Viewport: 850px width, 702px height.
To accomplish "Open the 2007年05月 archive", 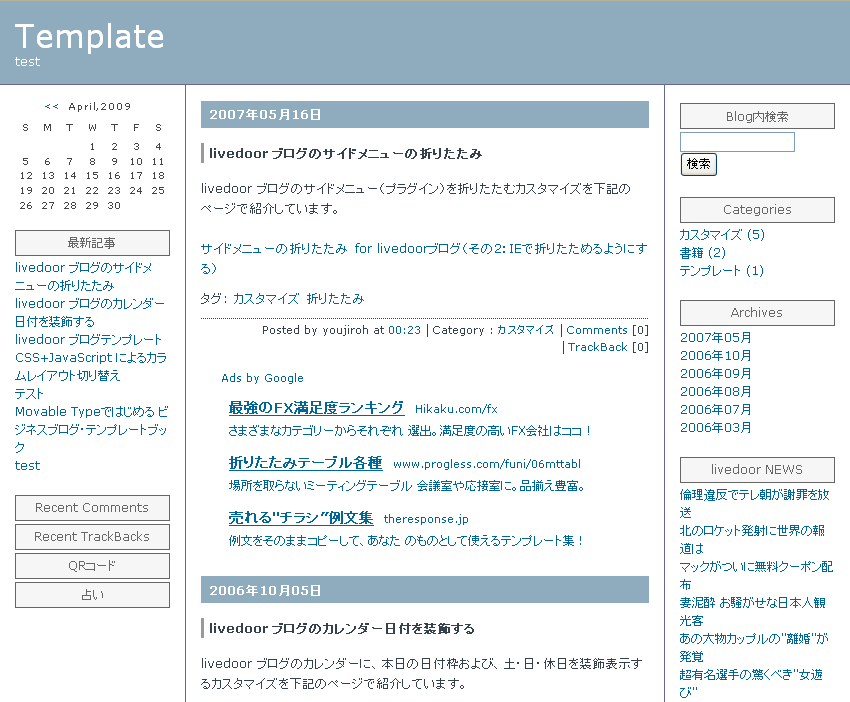I will [716, 338].
